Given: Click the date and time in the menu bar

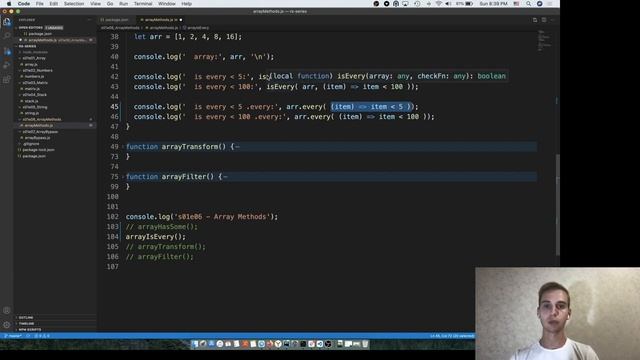Looking at the screenshot, I should [x=493, y=4].
